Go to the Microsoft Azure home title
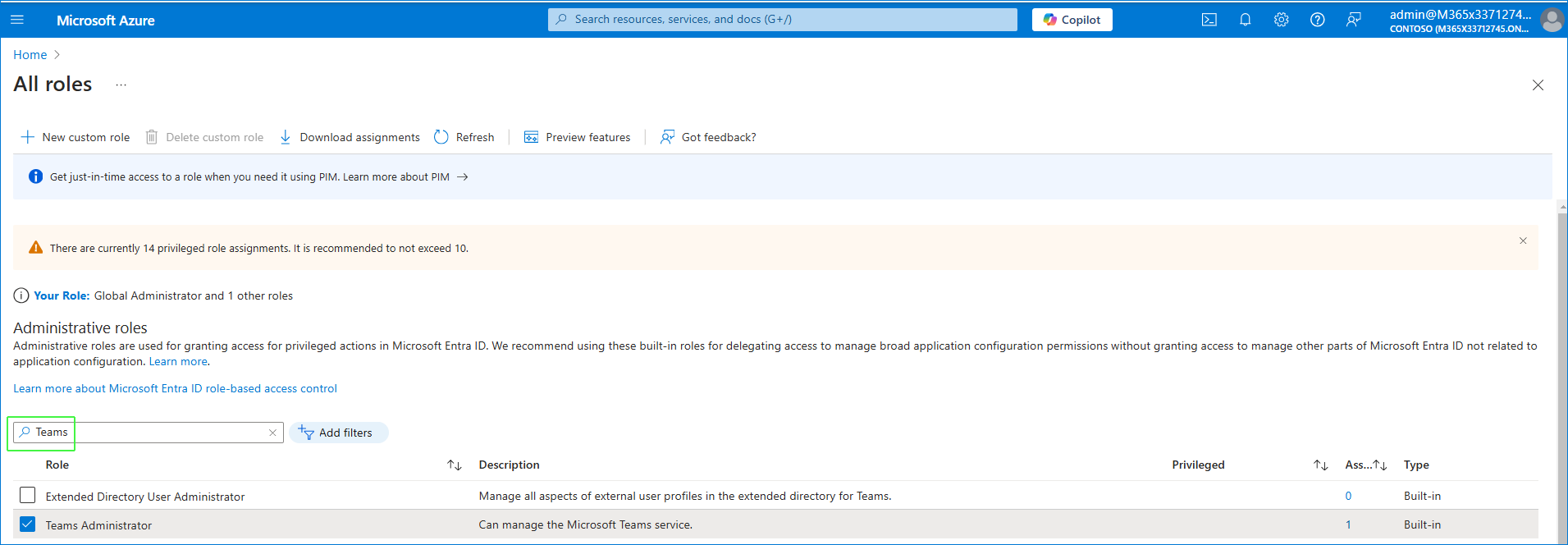Viewport: 1568px width, 545px height. 106,21
